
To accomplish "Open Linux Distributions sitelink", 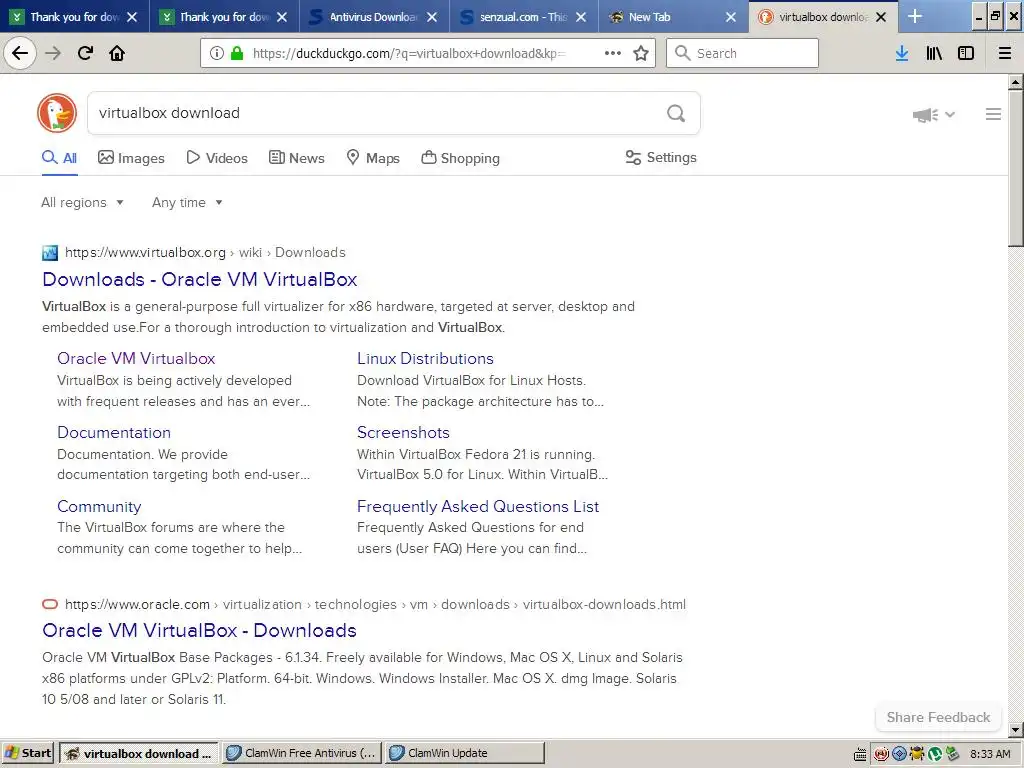I will click(x=425, y=359).
